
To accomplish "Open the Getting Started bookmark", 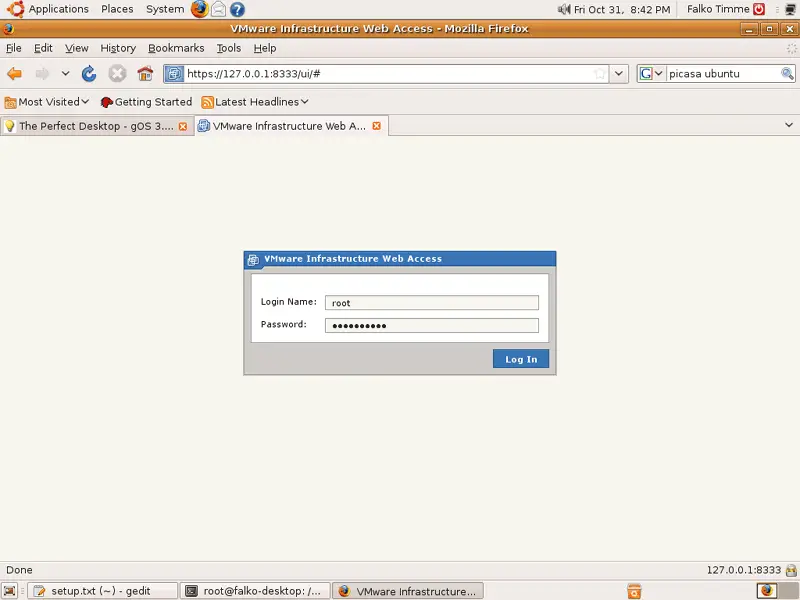I will (146, 102).
